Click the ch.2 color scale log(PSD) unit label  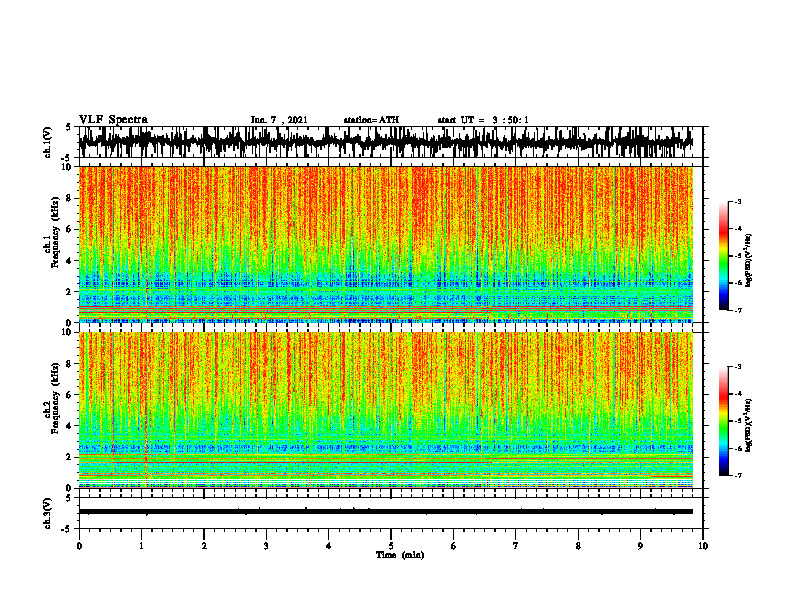(x=749, y=425)
